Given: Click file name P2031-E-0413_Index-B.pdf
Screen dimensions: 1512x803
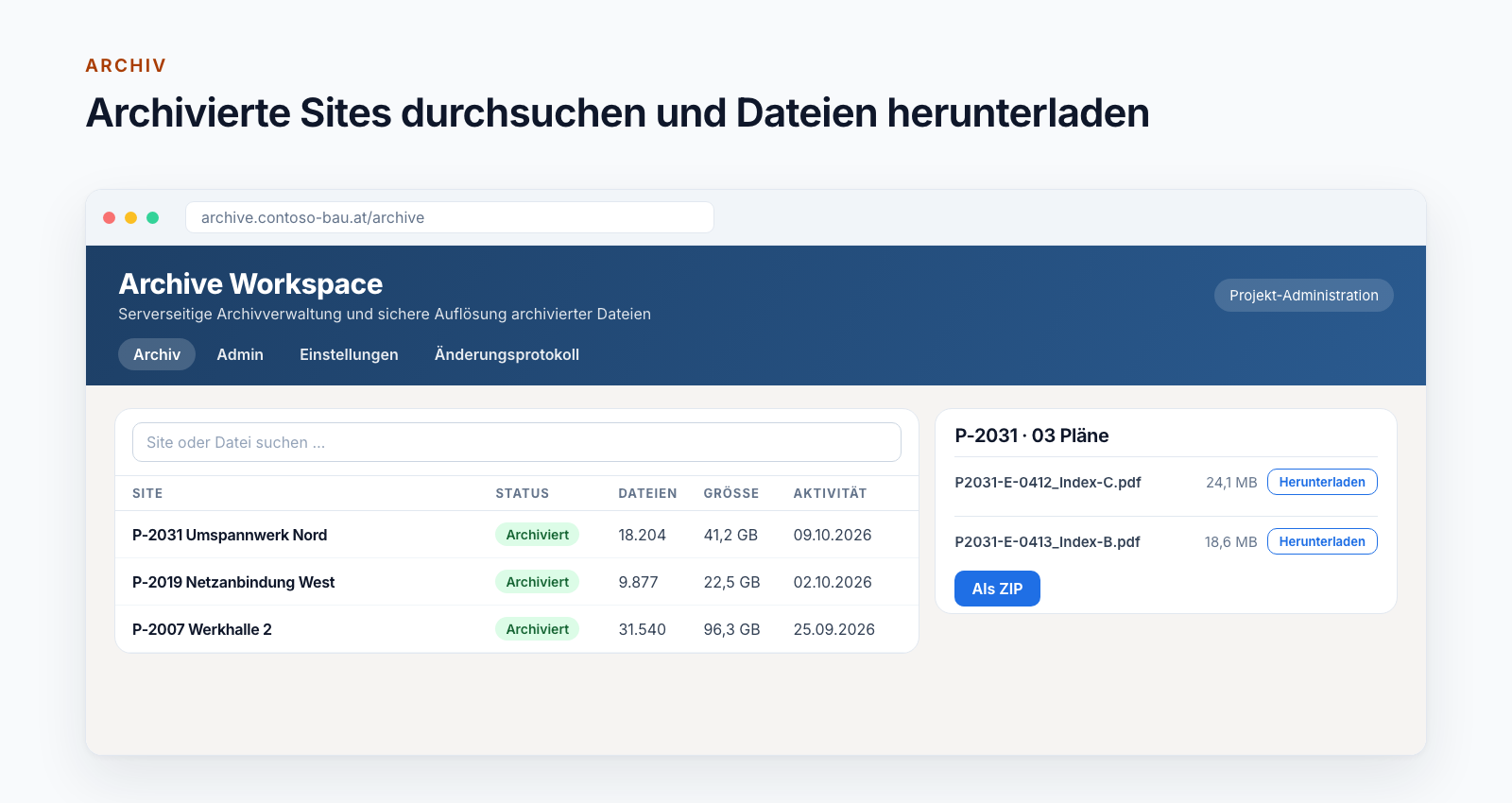Looking at the screenshot, I should (1047, 541).
